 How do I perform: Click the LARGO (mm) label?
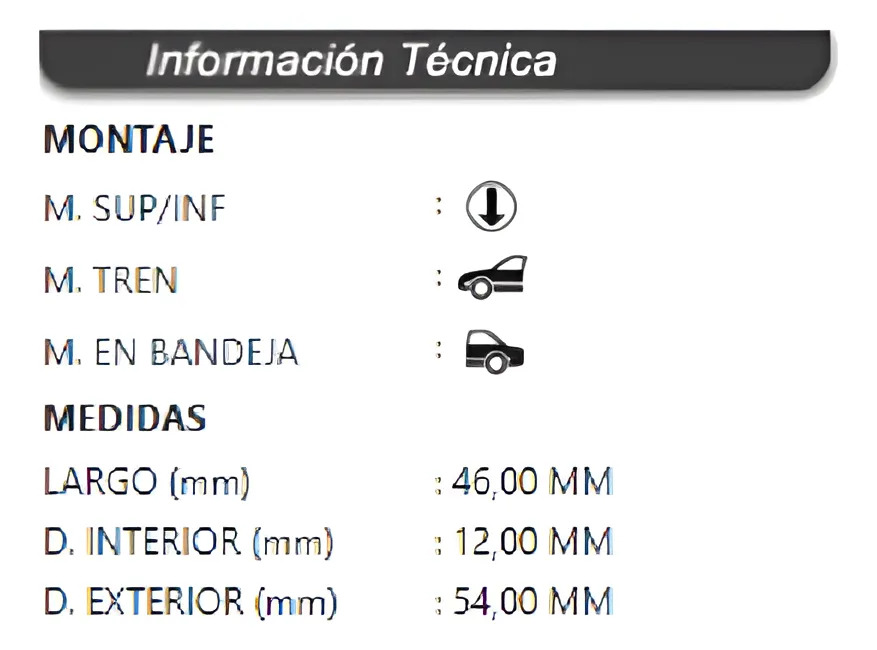[x=146, y=482]
